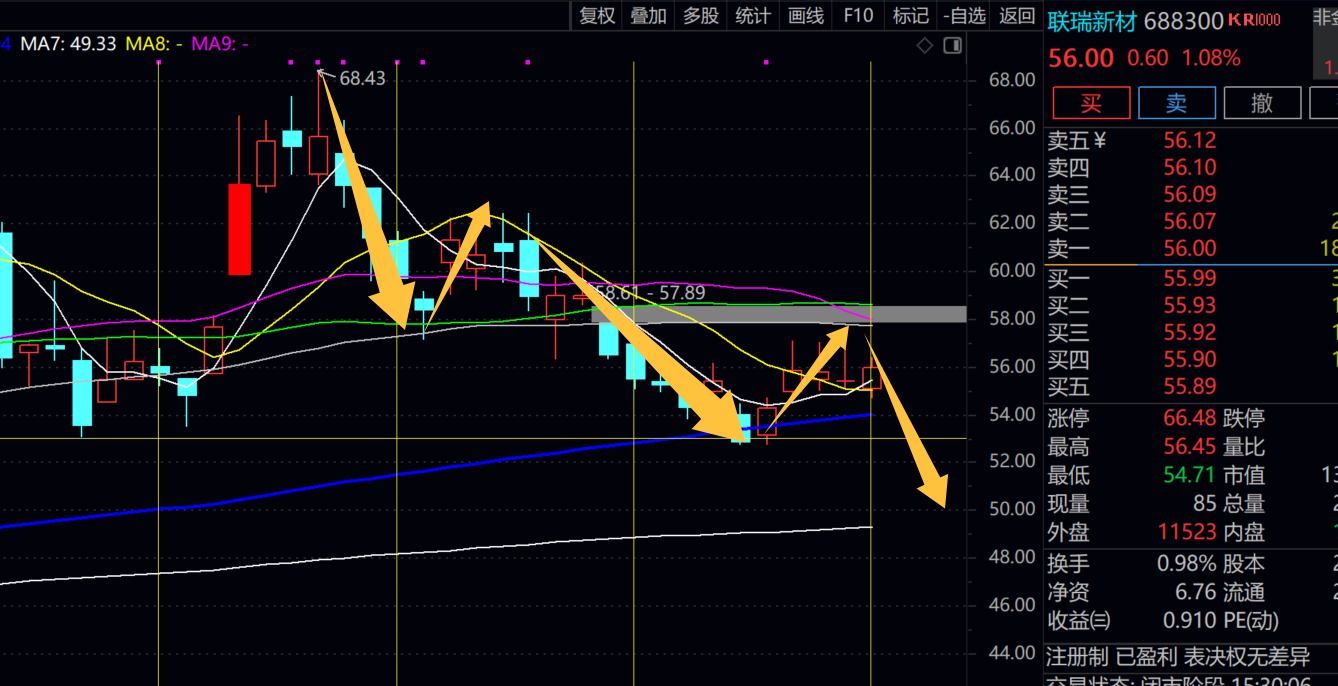Click the 返回 back button
Image resolution: width=1338 pixels, height=686 pixels.
(1017, 16)
